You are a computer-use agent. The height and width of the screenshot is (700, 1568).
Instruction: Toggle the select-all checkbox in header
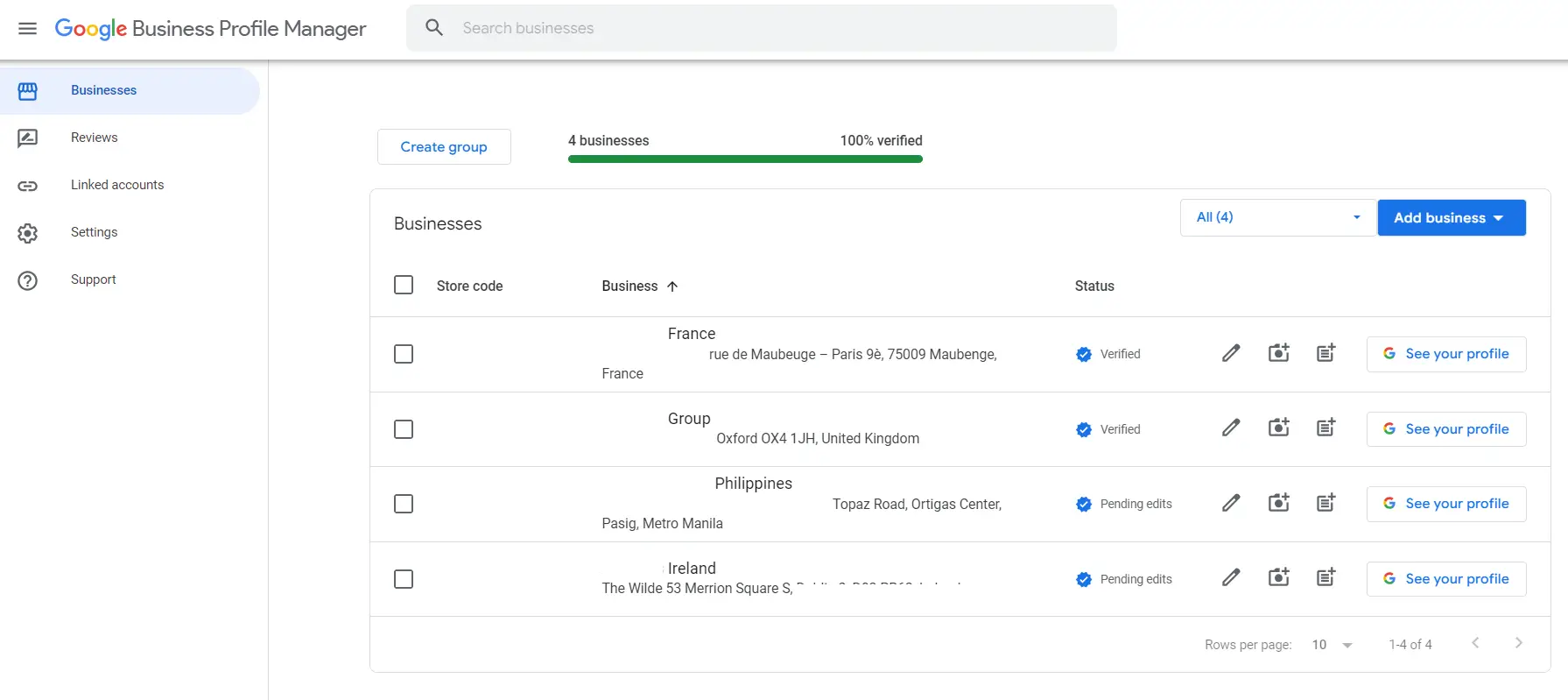tap(404, 285)
